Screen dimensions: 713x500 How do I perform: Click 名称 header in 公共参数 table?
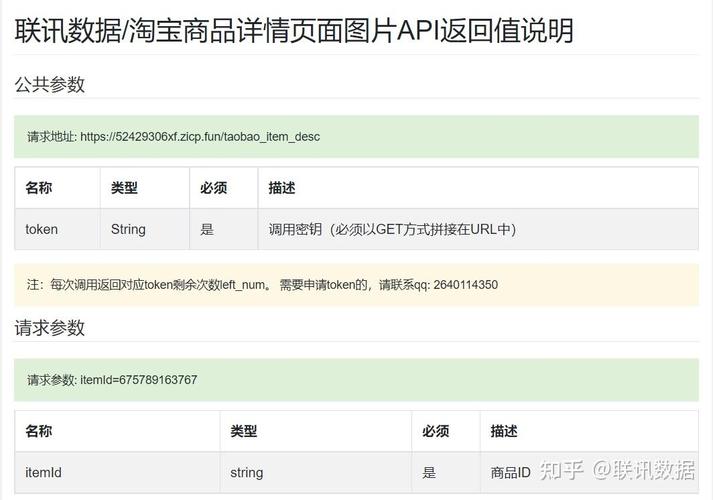click(39, 188)
